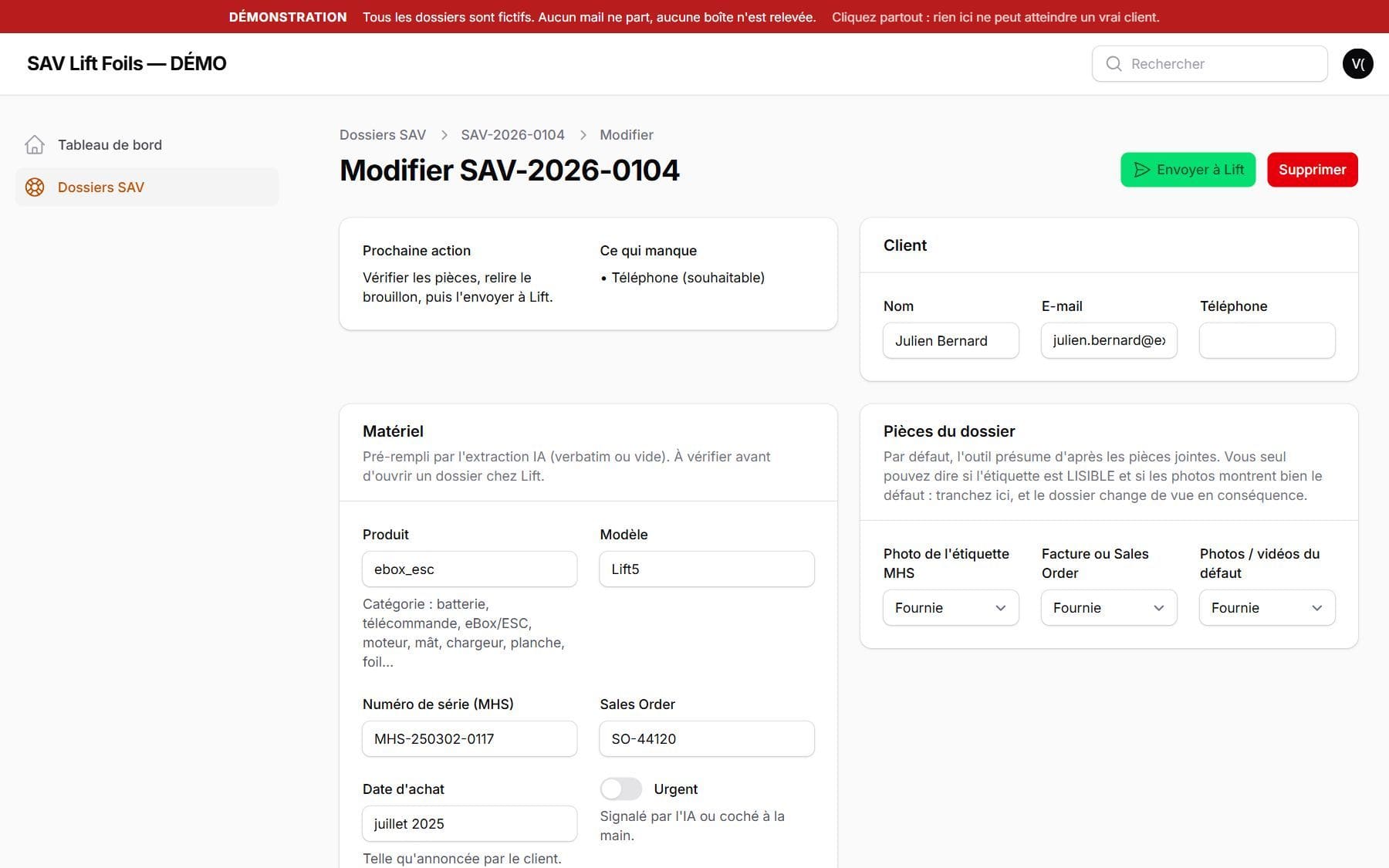Click the Modèle field with Lift5
The image size is (1389, 868).
pyautogui.click(x=707, y=569)
